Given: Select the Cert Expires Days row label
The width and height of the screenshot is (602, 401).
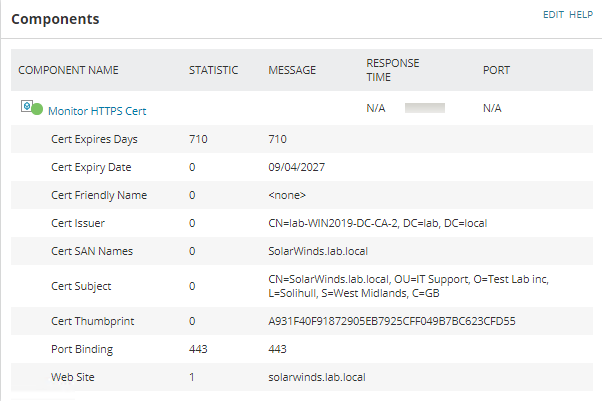Looking at the screenshot, I should pyautogui.click(x=94, y=139).
